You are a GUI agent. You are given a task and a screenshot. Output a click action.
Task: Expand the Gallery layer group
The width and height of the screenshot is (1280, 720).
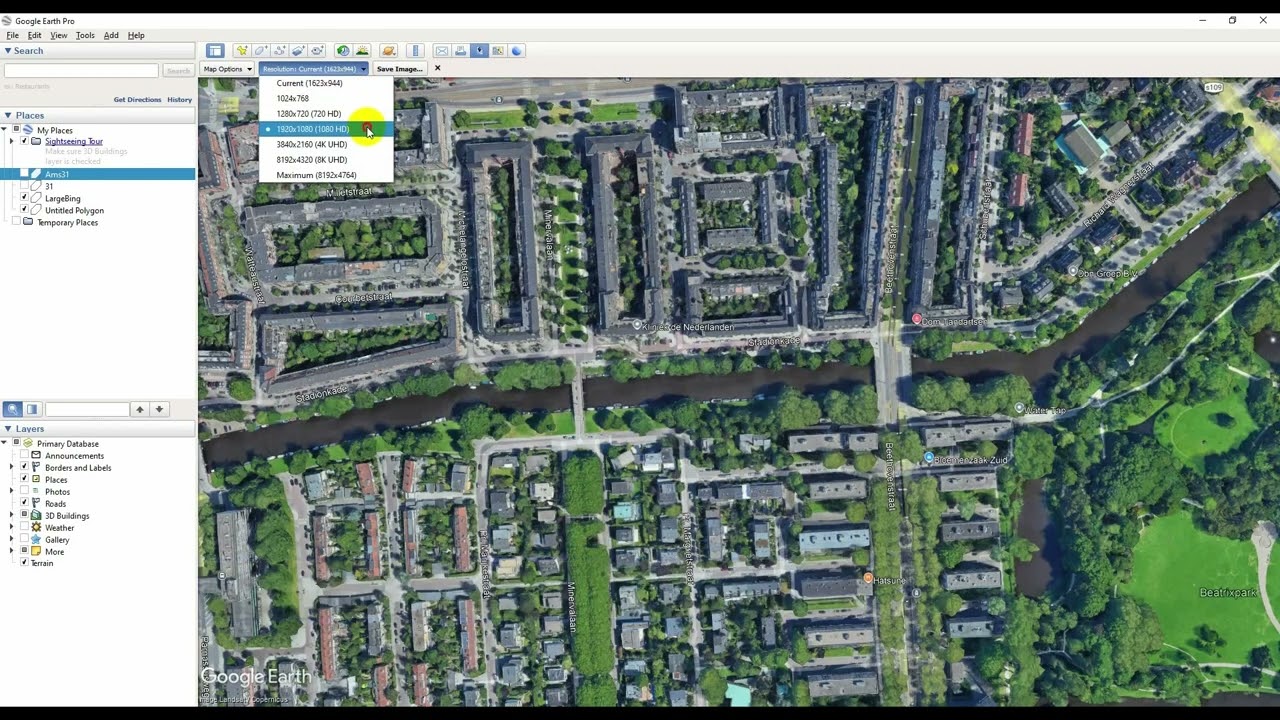point(12,539)
